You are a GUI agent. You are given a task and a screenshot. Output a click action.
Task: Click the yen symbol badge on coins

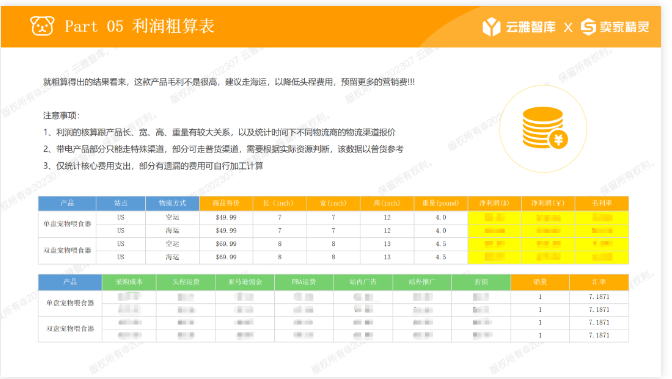point(558,140)
